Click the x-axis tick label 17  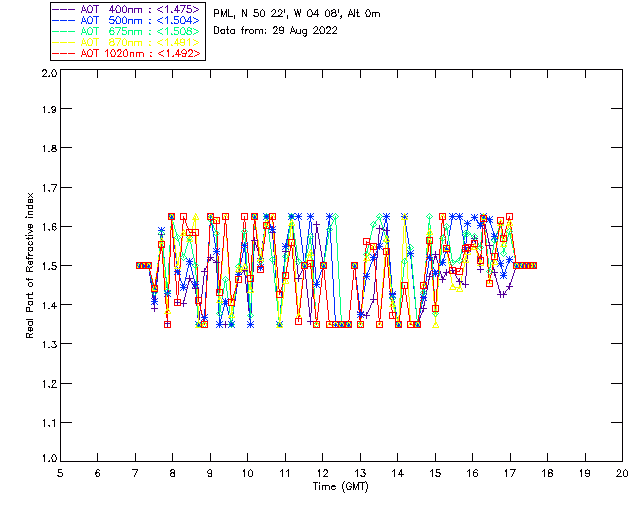510,473
